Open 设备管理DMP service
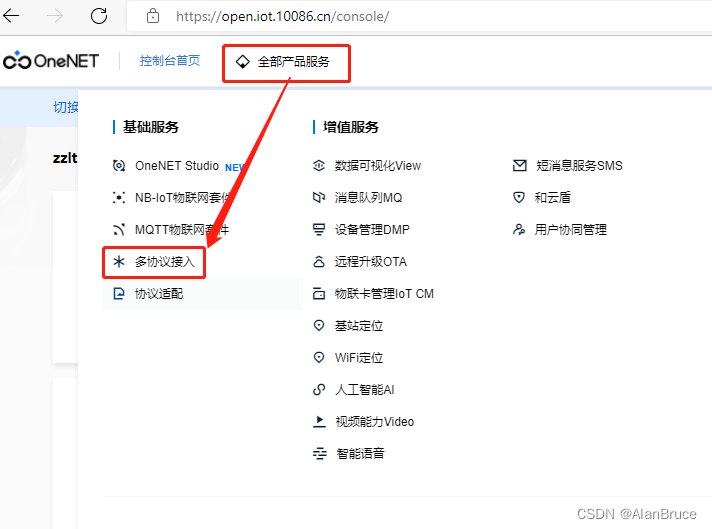712x529 pixels. click(372, 230)
